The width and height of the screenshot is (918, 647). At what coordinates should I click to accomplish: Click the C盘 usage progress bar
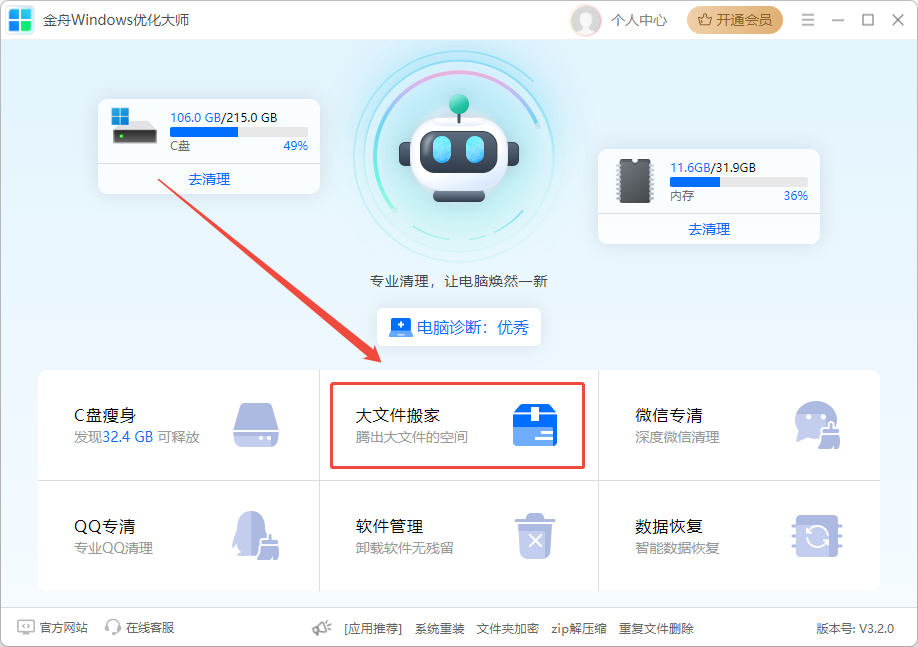(x=239, y=132)
